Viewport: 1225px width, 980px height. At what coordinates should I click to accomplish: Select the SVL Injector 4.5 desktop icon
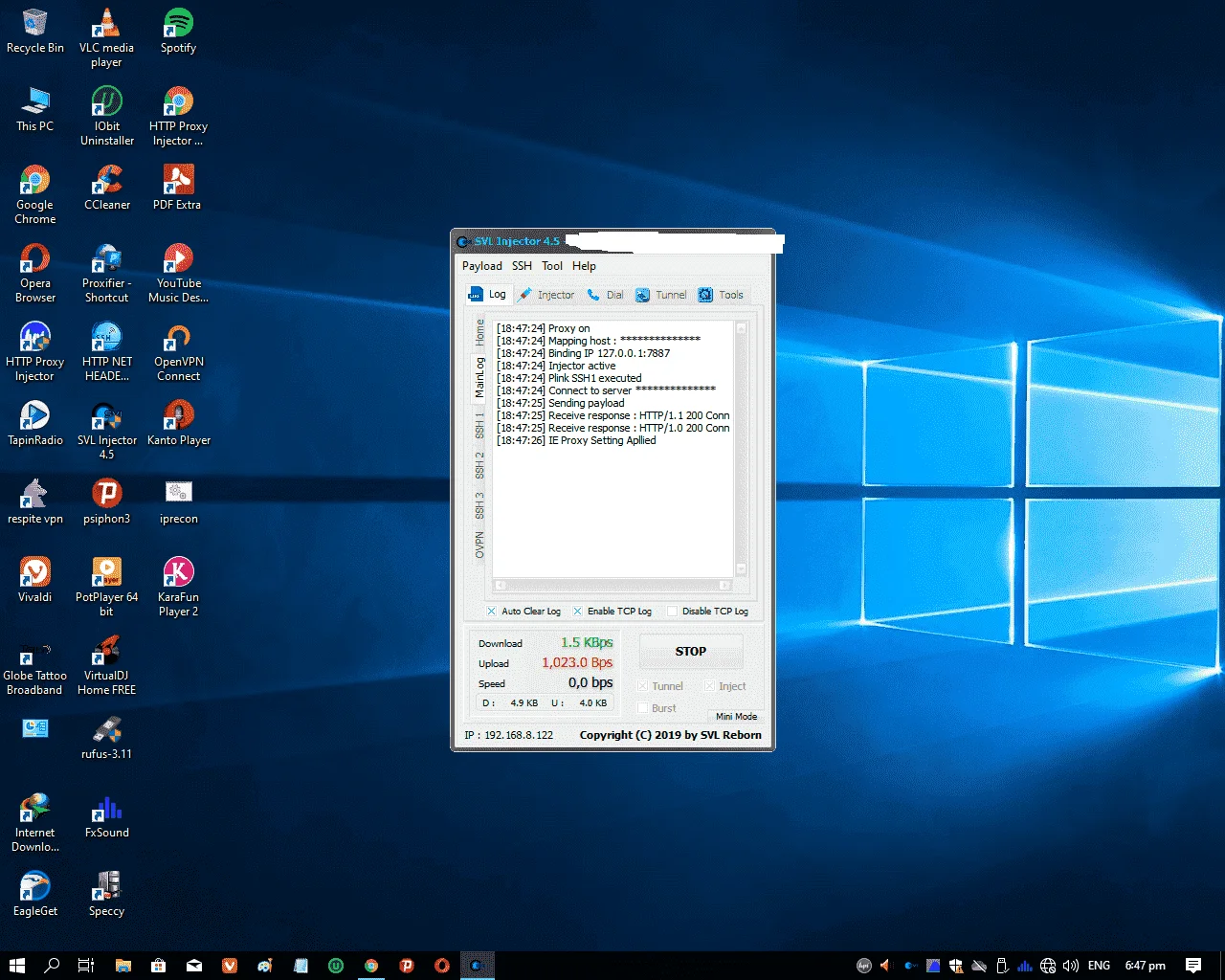106,431
